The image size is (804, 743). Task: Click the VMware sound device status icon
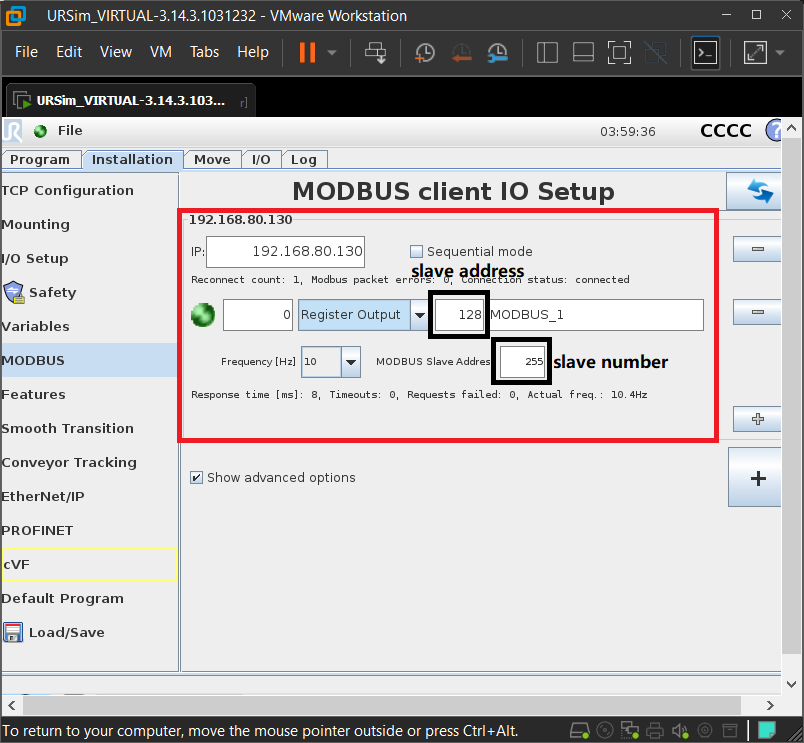coord(680,730)
